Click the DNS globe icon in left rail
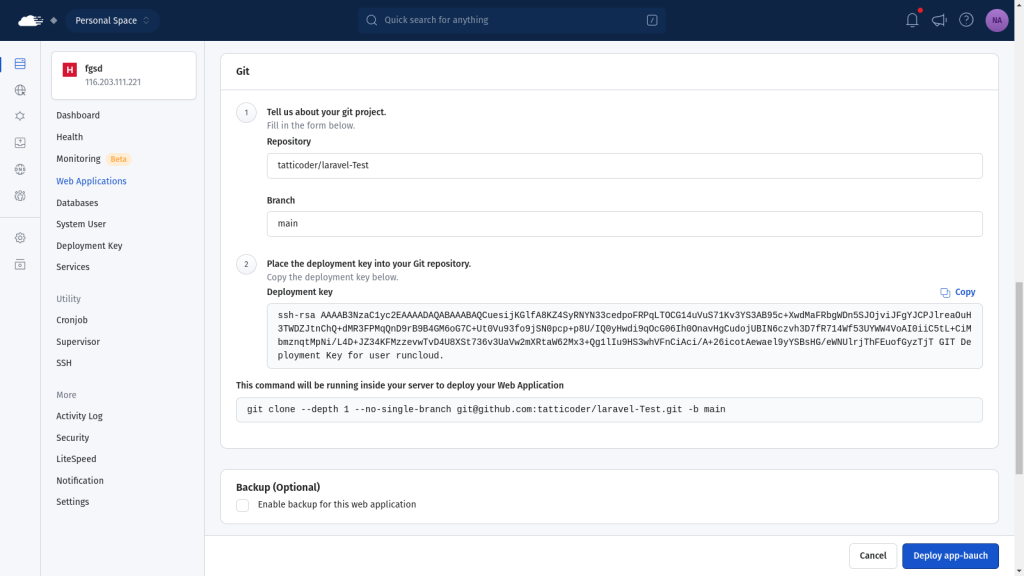Screen dimensions: 1024x576 20,169
